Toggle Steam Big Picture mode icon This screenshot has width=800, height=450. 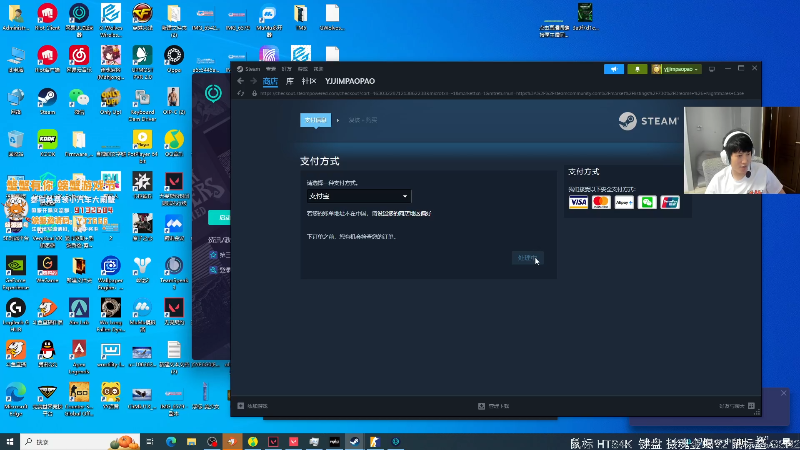(x=712, y=69)
